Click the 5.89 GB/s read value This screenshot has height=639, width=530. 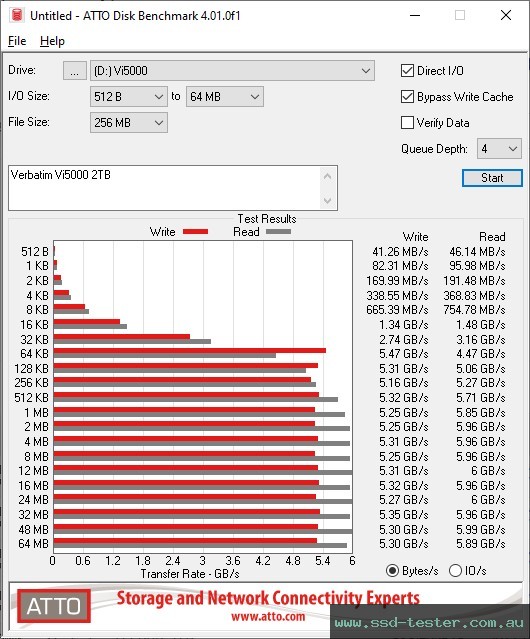(x=481, y=544)
